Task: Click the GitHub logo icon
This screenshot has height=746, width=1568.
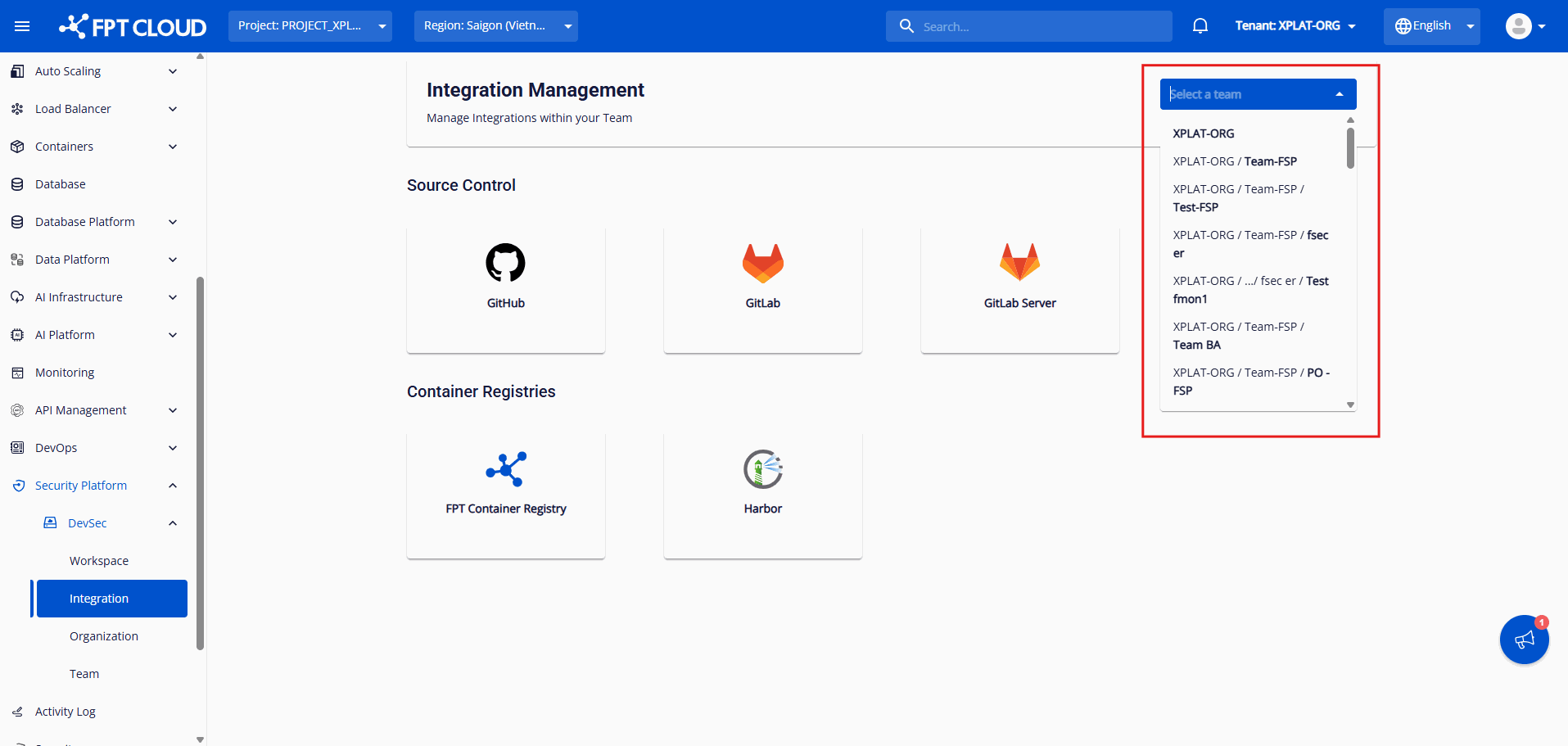Action: pyautogui.click(x=506, y=263)
